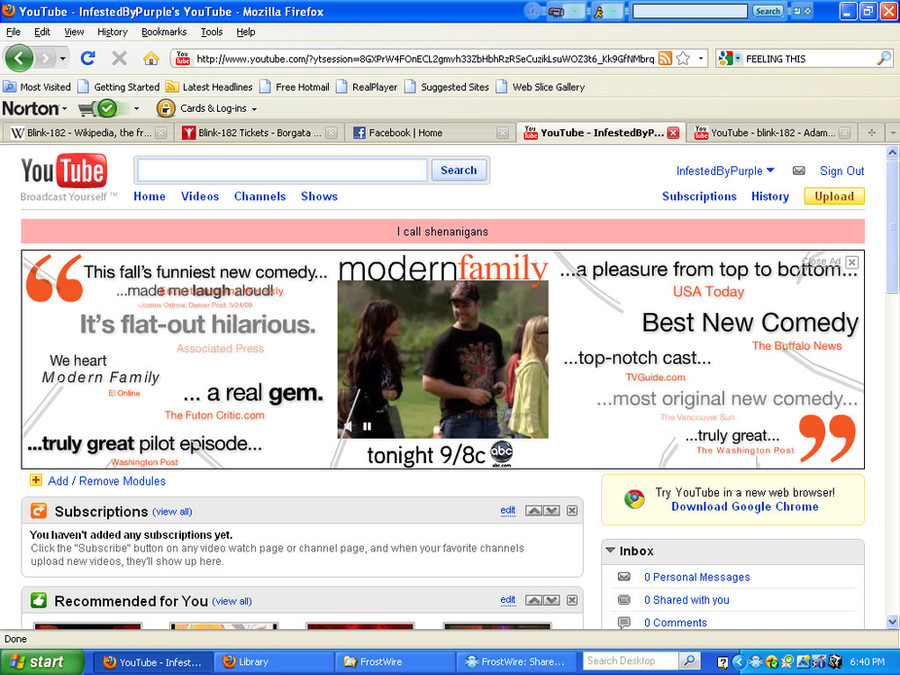Switch to the Facebook | Home tab
900x675 pixels.
tap(430, 133)
